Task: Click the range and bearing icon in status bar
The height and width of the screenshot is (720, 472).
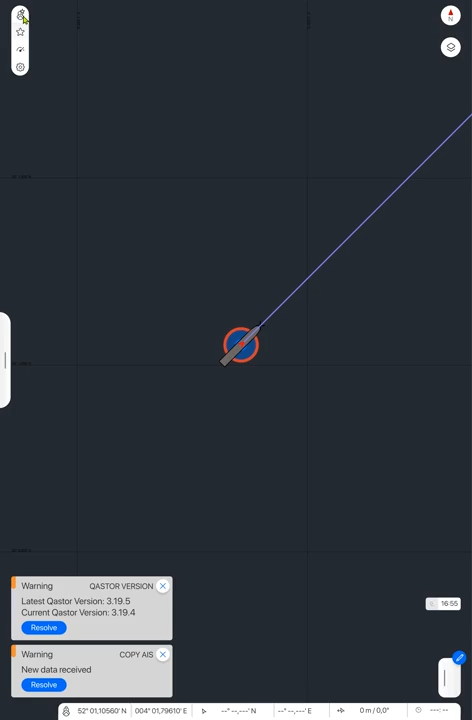Action: pos(341,710)
